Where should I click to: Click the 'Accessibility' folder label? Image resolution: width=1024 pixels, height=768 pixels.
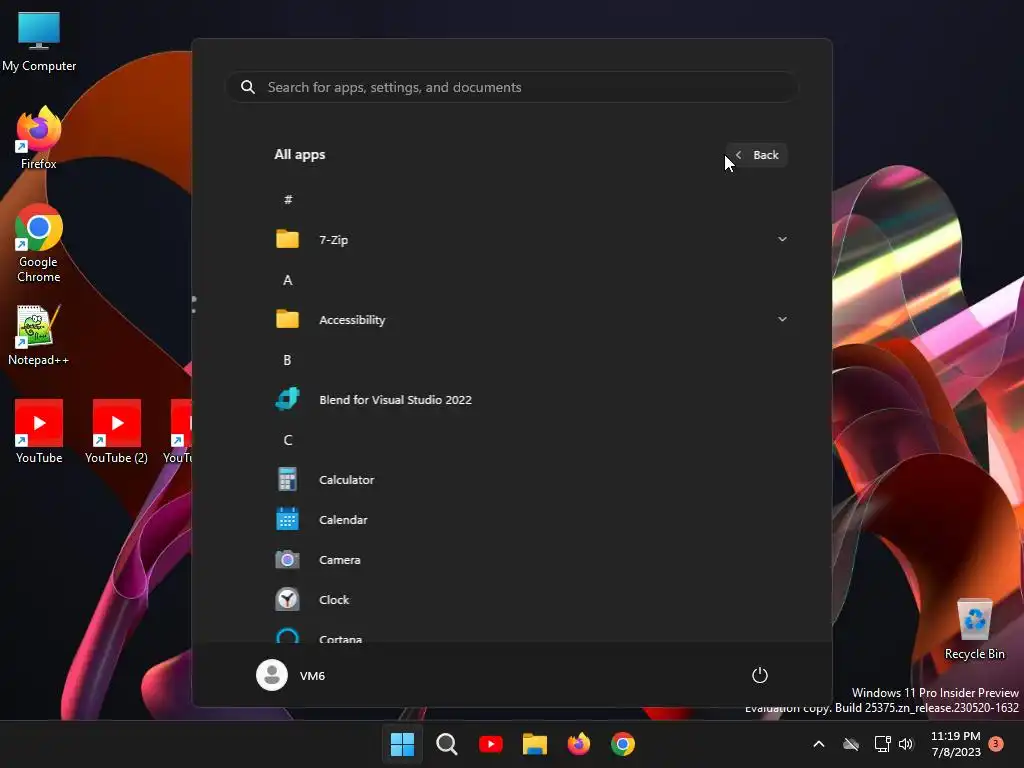pos(352,320)
